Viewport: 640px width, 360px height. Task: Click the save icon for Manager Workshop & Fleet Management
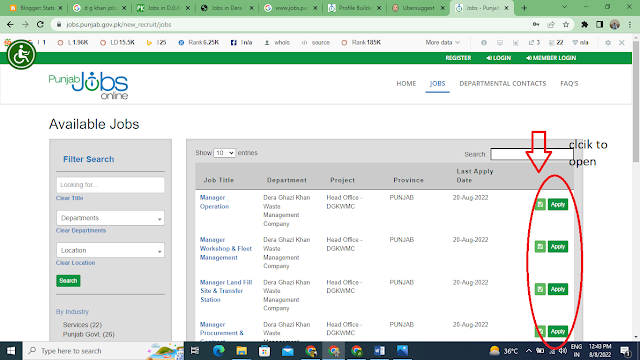(x=540, y=247)
